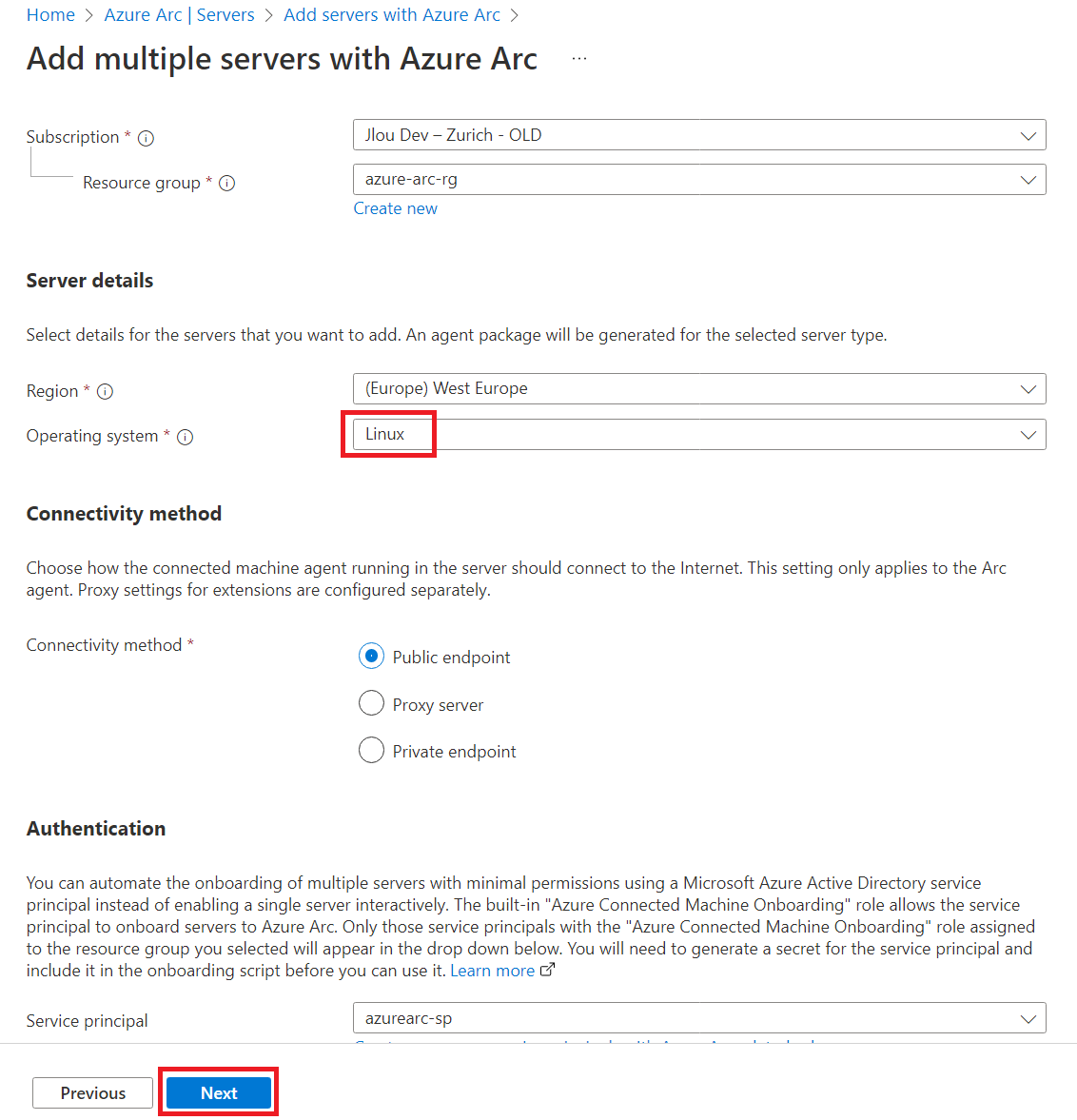Select the Public endpoint radio option
The height and width of the screenshot is (1120, 1077).
(x=371, y=656)
